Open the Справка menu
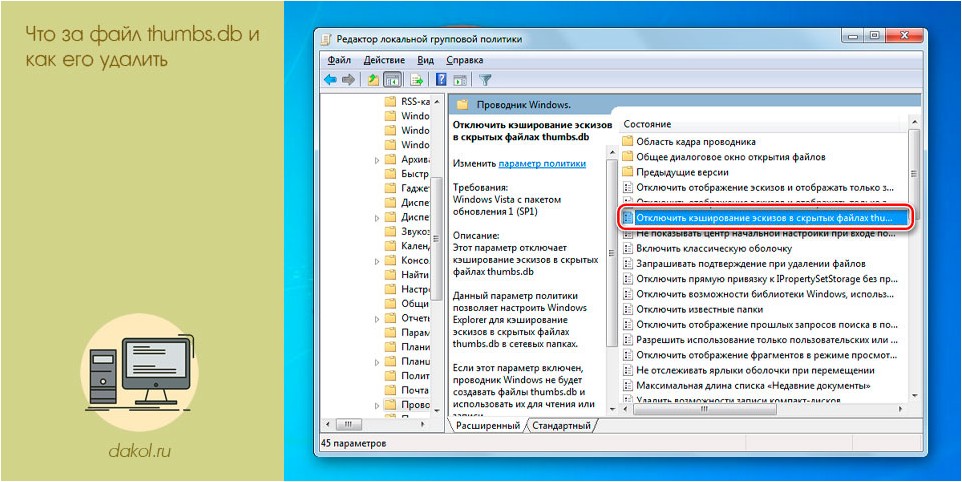Screen dimensions: 962x482 click(x=464, y=60)
